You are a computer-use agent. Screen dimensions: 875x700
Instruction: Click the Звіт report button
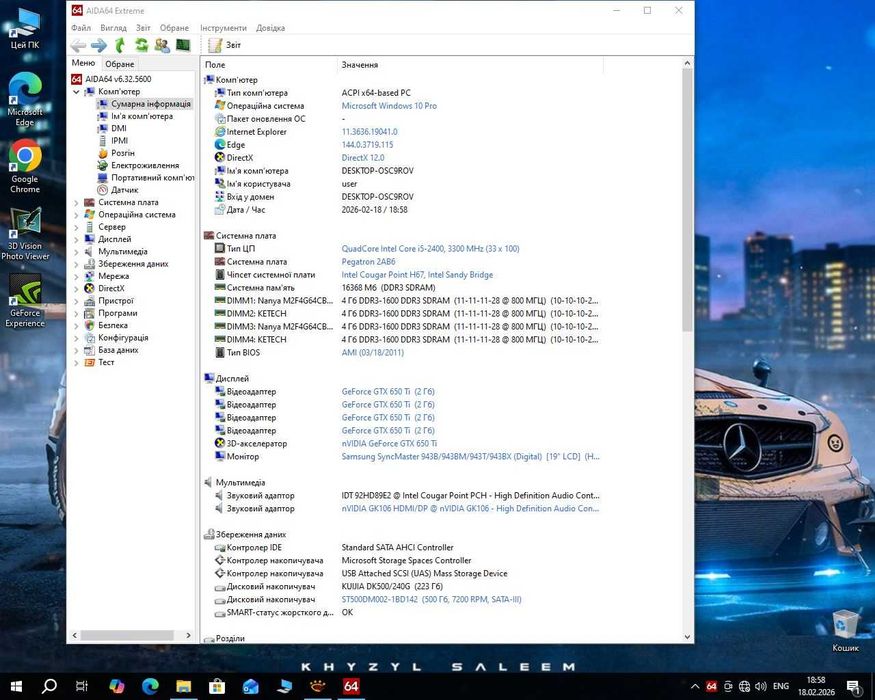click(x=224, y=45)
